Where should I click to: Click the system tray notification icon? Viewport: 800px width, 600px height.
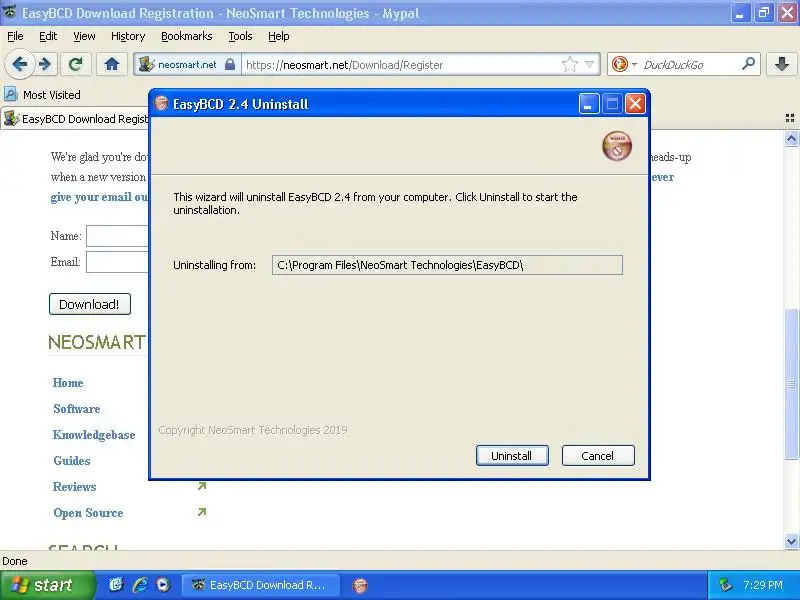click(x=724, y=585)
